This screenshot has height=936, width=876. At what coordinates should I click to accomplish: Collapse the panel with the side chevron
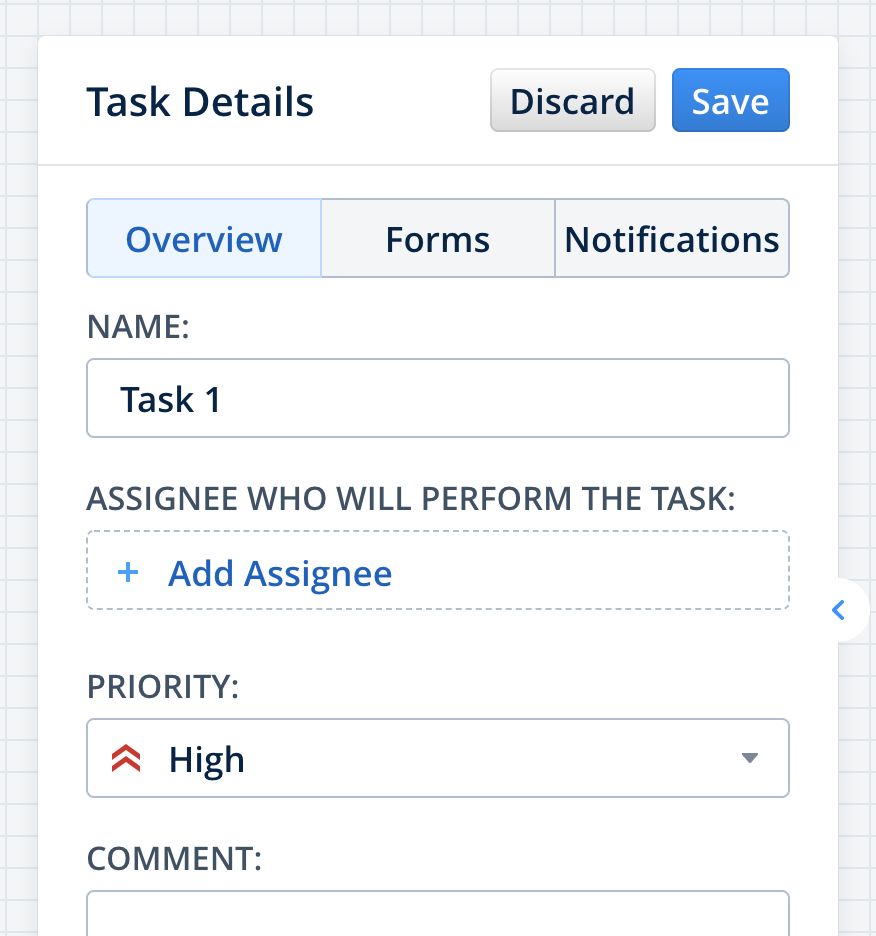coord(839,609)
